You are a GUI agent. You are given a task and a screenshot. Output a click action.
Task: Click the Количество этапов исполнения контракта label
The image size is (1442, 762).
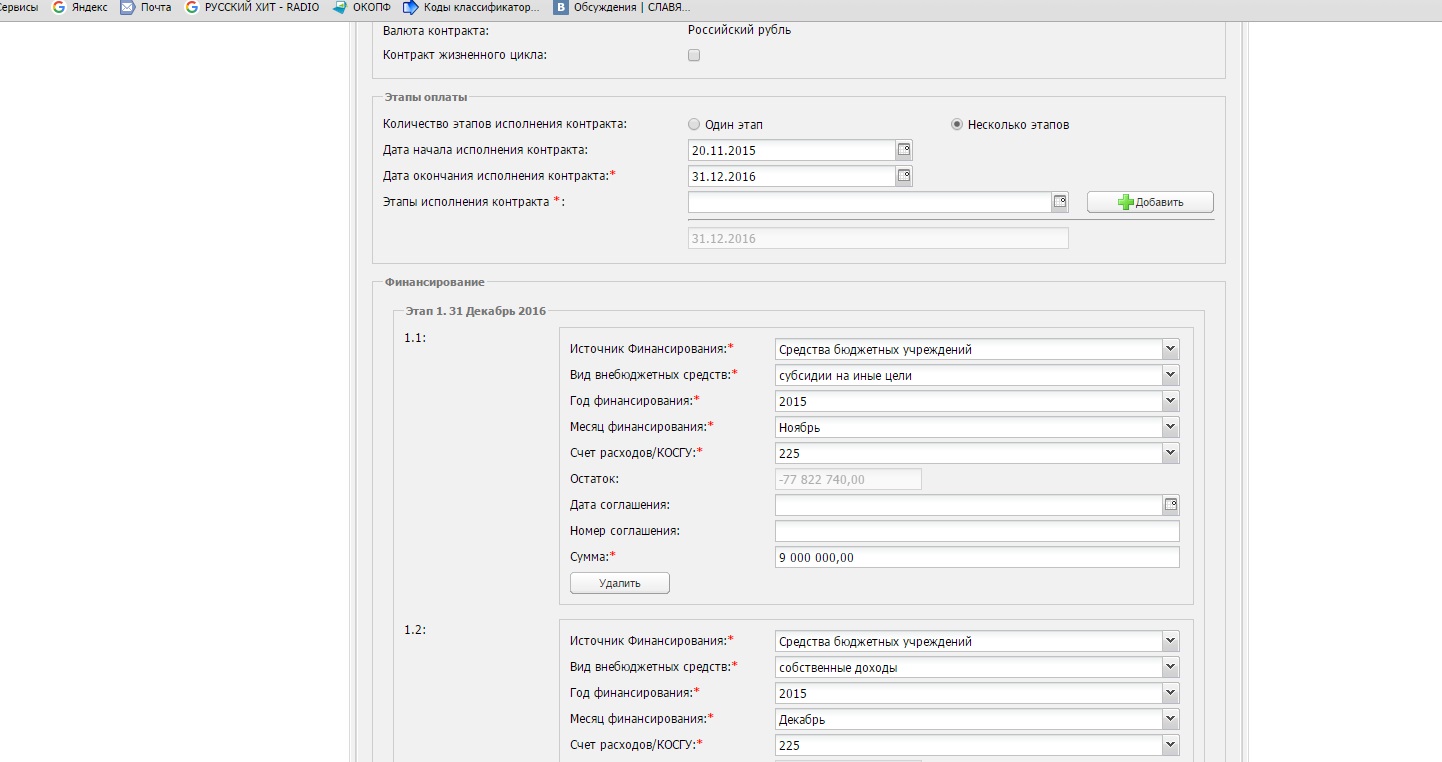point(505,124)
